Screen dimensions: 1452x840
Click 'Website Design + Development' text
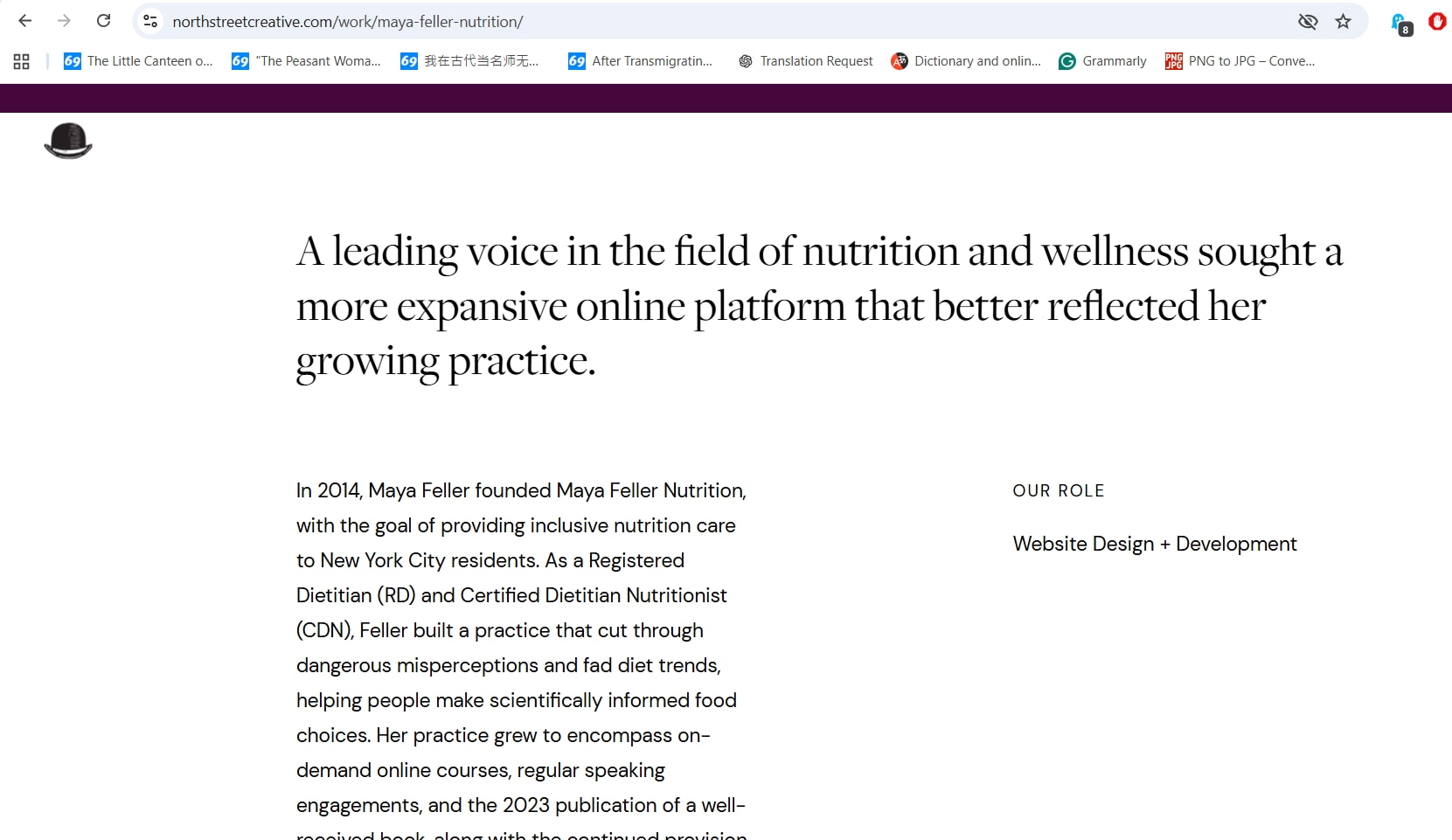[1155, 544]
